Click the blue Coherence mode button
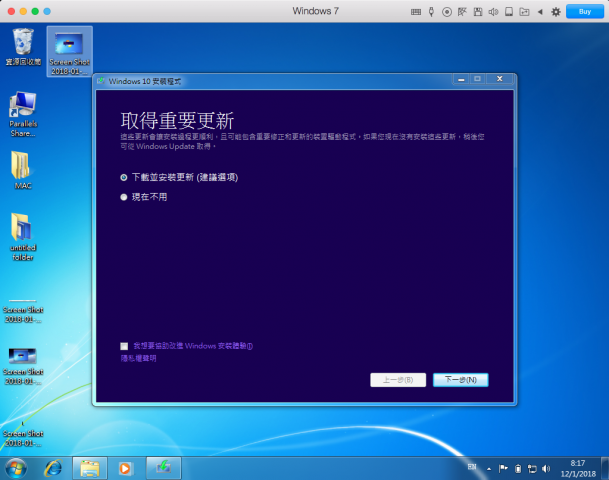 47,12
